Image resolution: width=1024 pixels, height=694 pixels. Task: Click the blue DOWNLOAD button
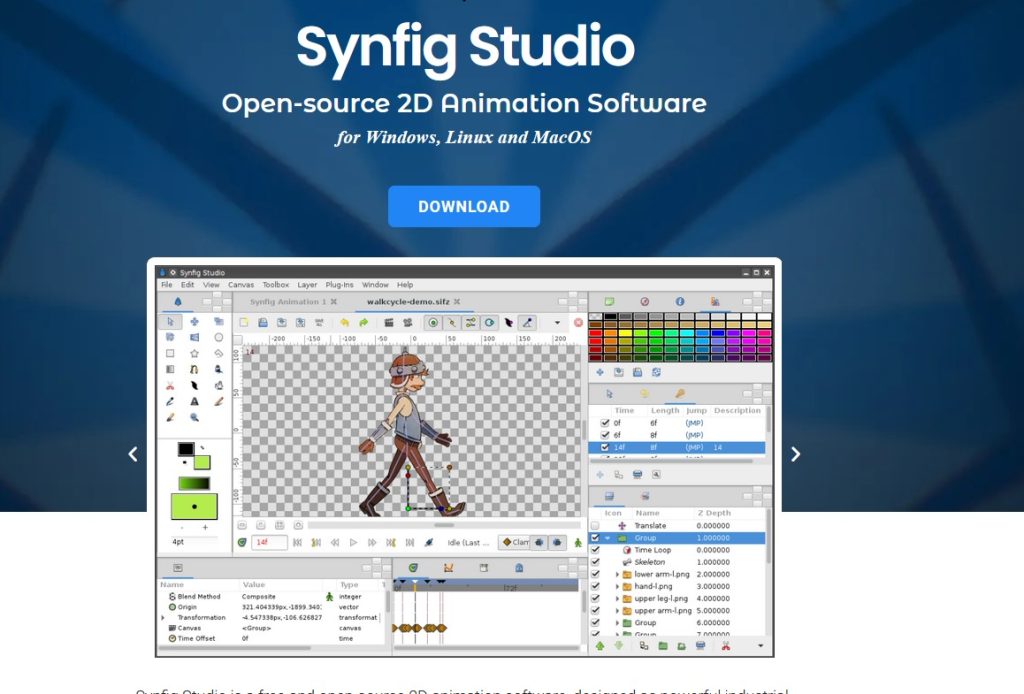click(464, 206)
